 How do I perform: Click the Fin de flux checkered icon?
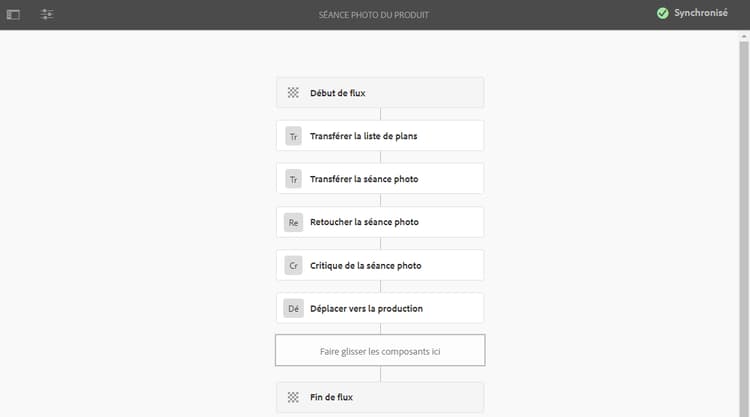coord(293,397)
